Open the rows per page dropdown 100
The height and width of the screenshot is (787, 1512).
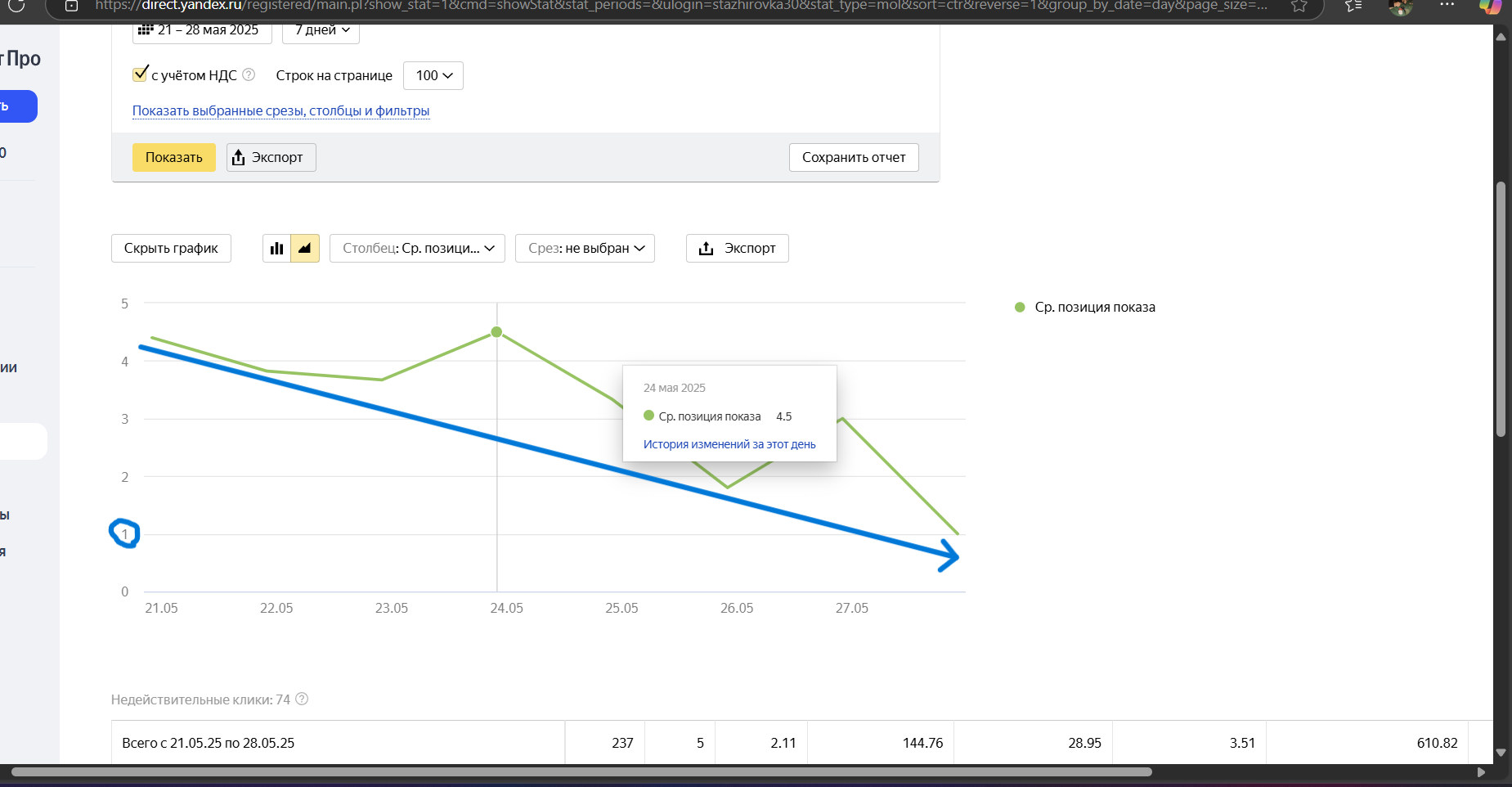[x=433, y=75]
